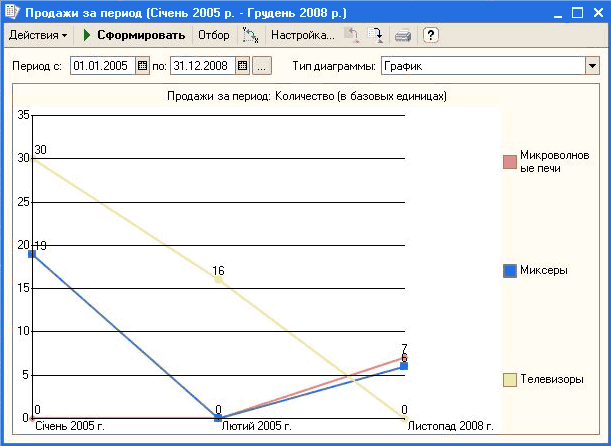This screenshot has height=446, width=611.
Task: Click the axis swap icon in toolbar
Action: tap(250, 35)
